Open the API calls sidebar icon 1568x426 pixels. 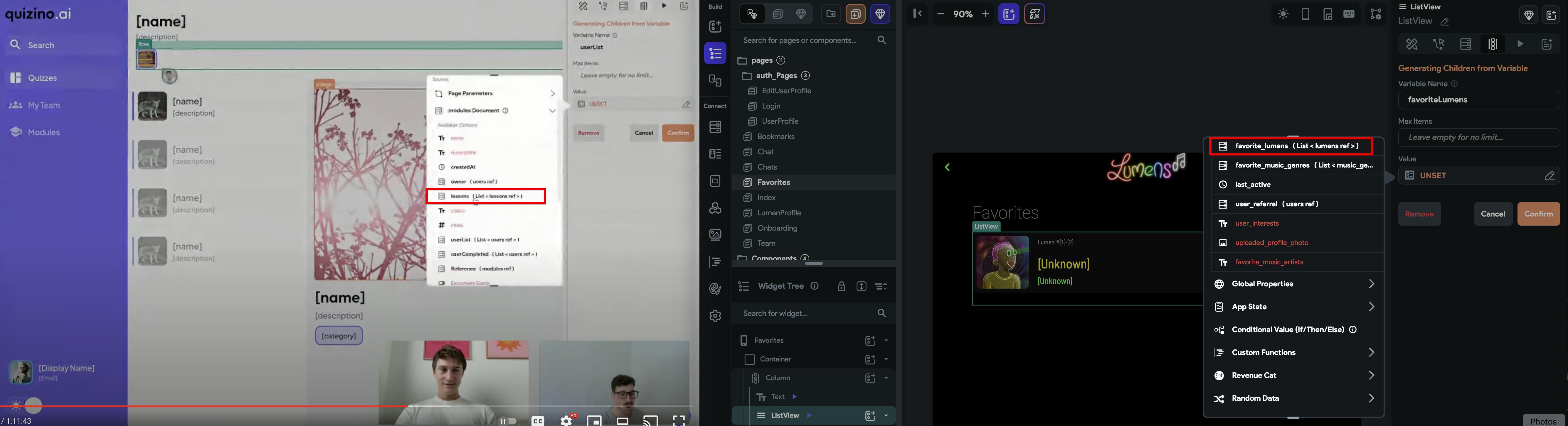(x=715, y=208)
